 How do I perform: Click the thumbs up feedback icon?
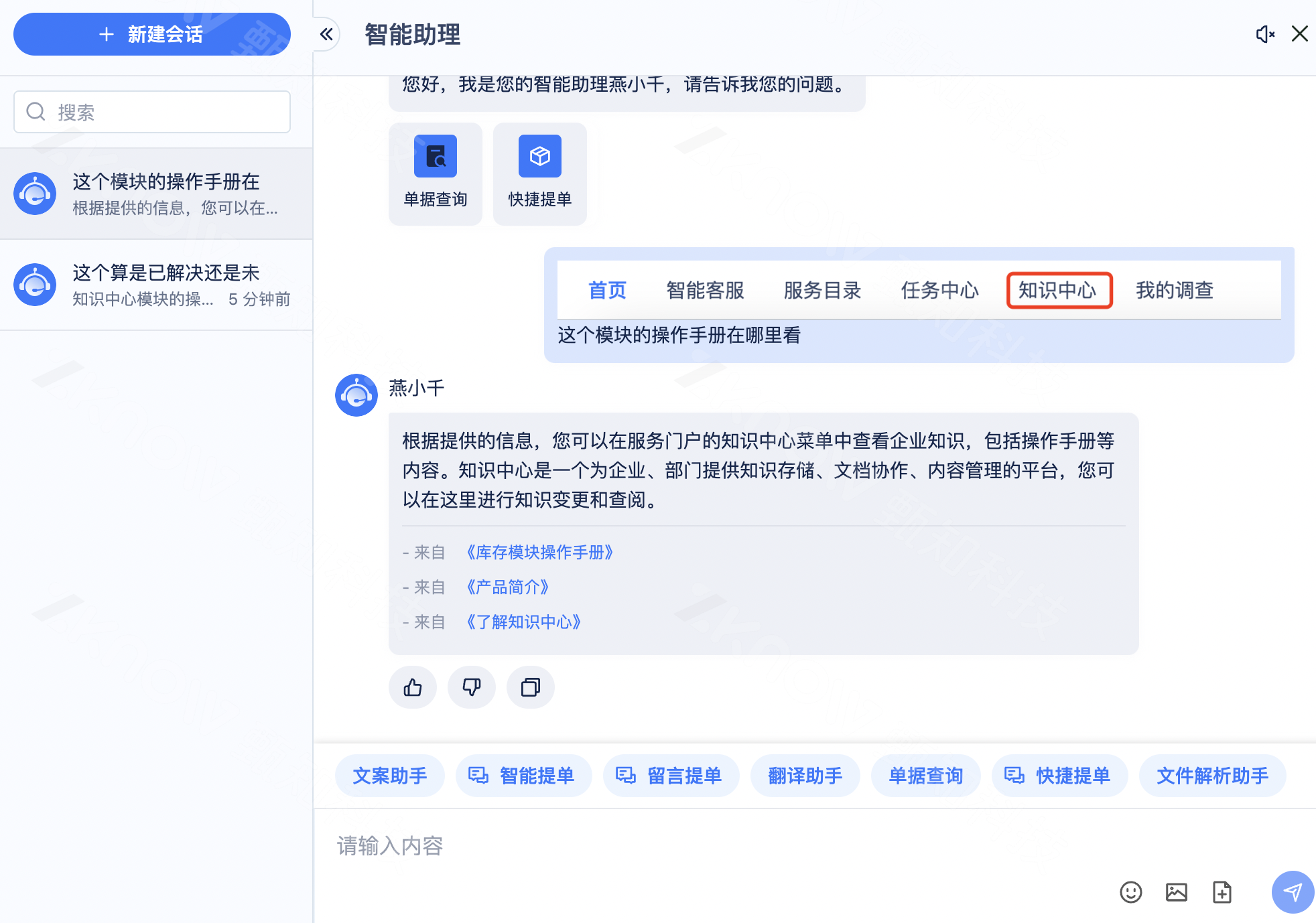(x=413, y=687)
